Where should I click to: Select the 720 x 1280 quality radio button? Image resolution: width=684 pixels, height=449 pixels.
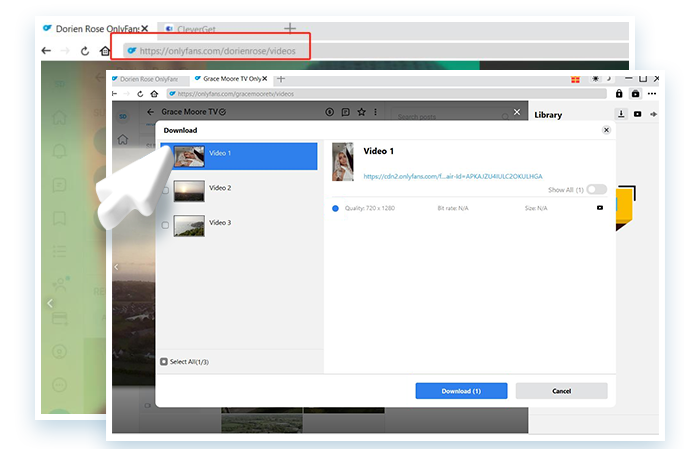(x=335, y=208)
